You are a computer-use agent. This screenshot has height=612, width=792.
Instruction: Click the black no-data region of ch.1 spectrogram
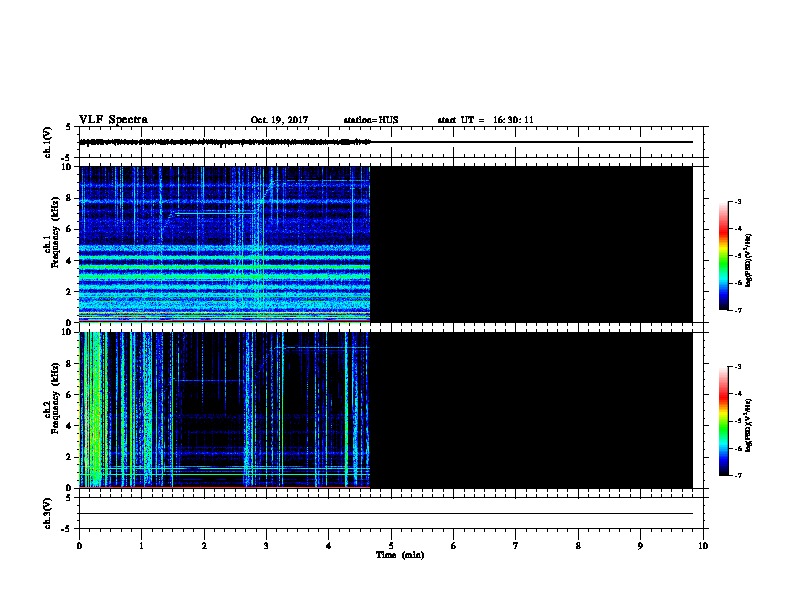(531, 244)
